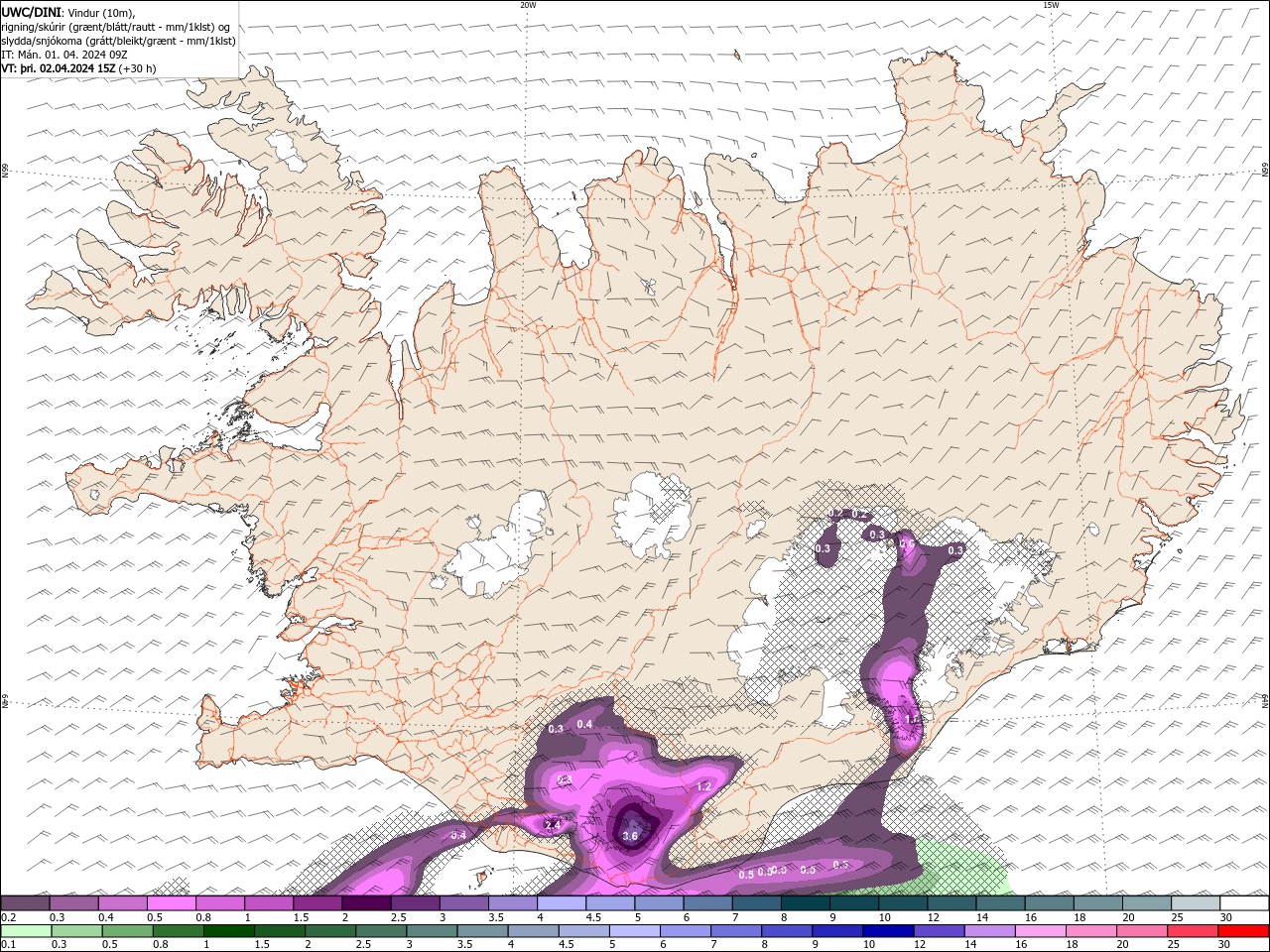Select the bright red rain swatch above 30
The image size is (1270, 952).
(x=1242, y=931)
